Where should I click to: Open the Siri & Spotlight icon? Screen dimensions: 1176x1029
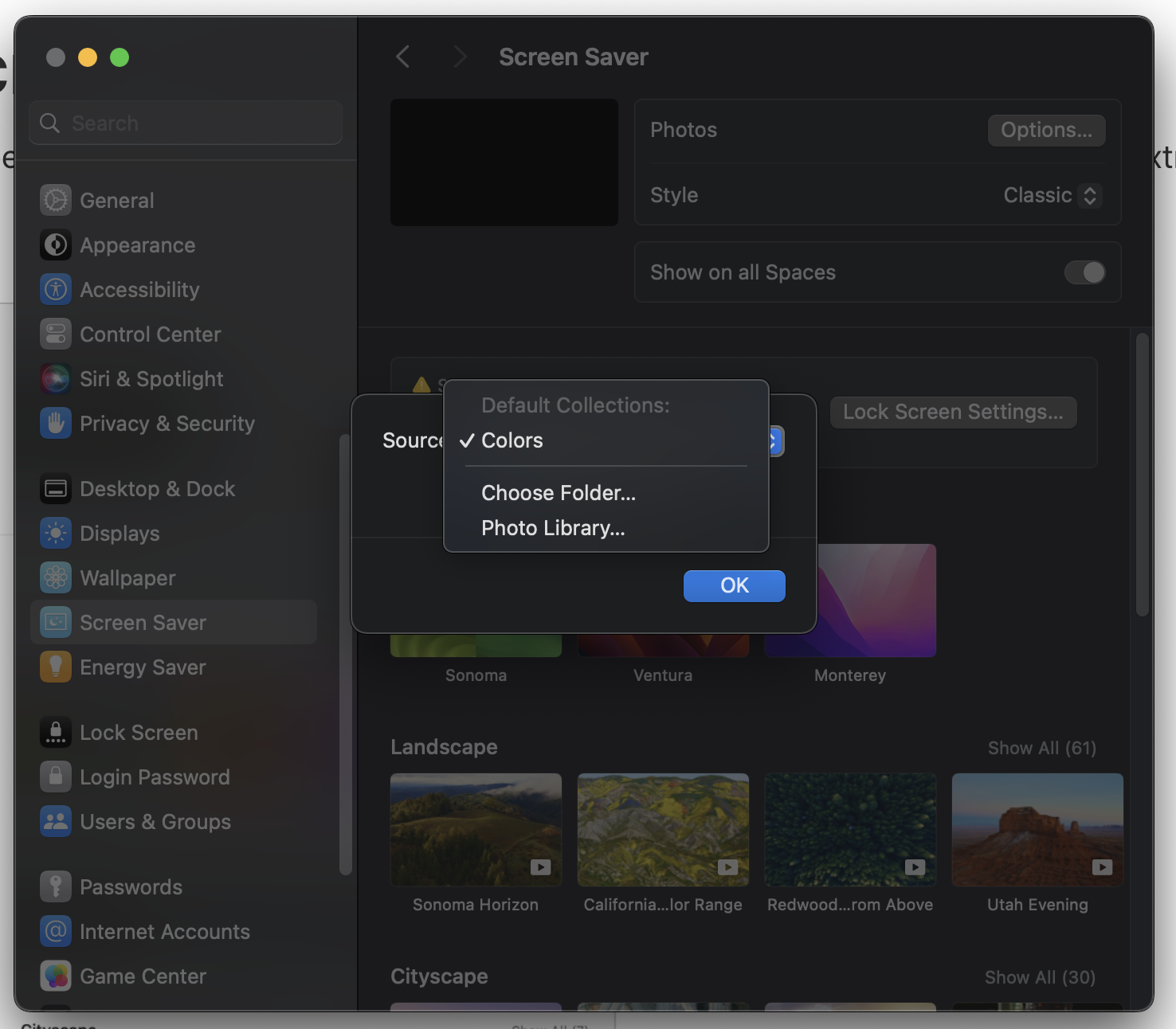pyautogui.click(x=56, y=379)
